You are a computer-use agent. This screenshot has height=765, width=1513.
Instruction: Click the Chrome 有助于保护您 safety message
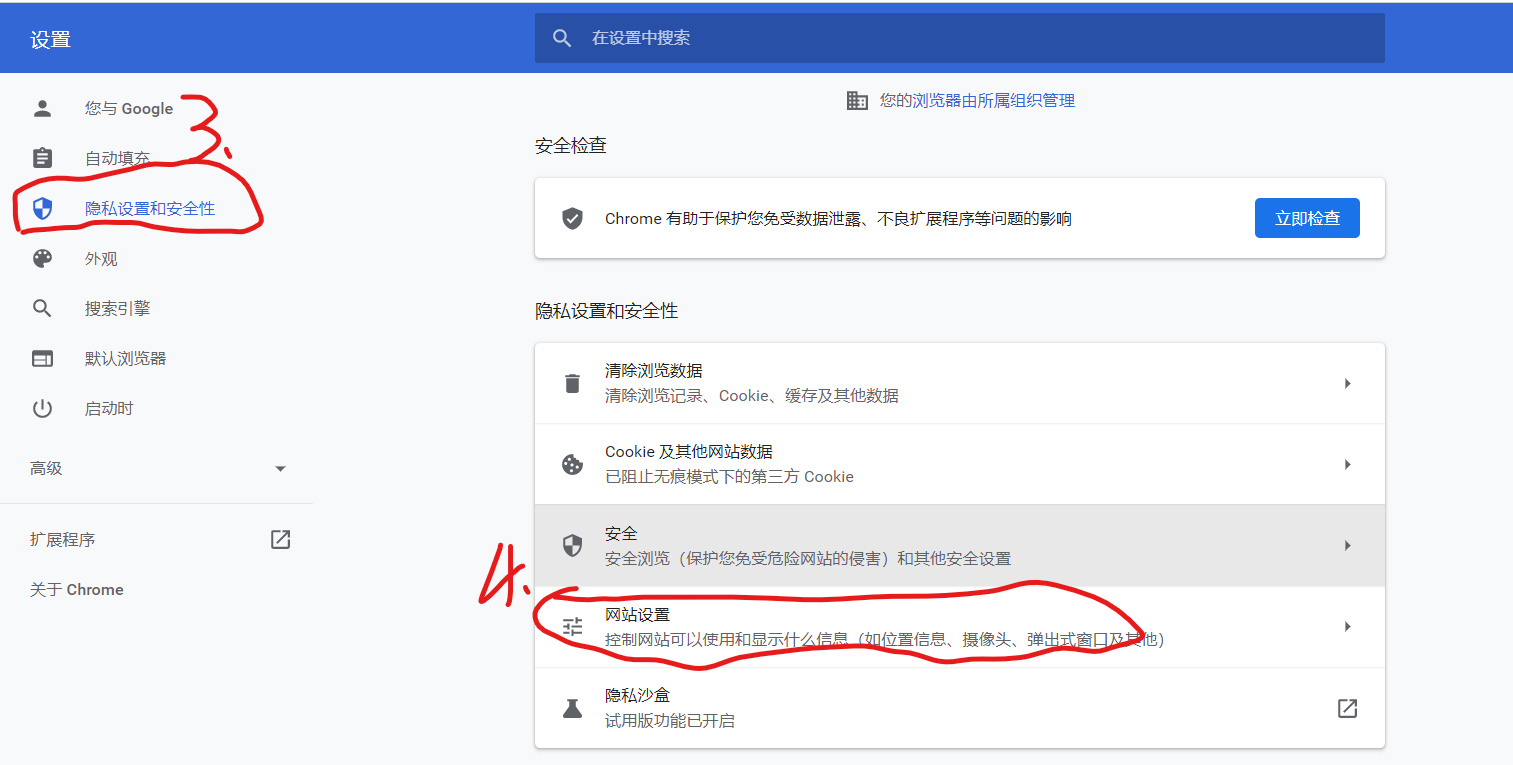pos(838,218)
